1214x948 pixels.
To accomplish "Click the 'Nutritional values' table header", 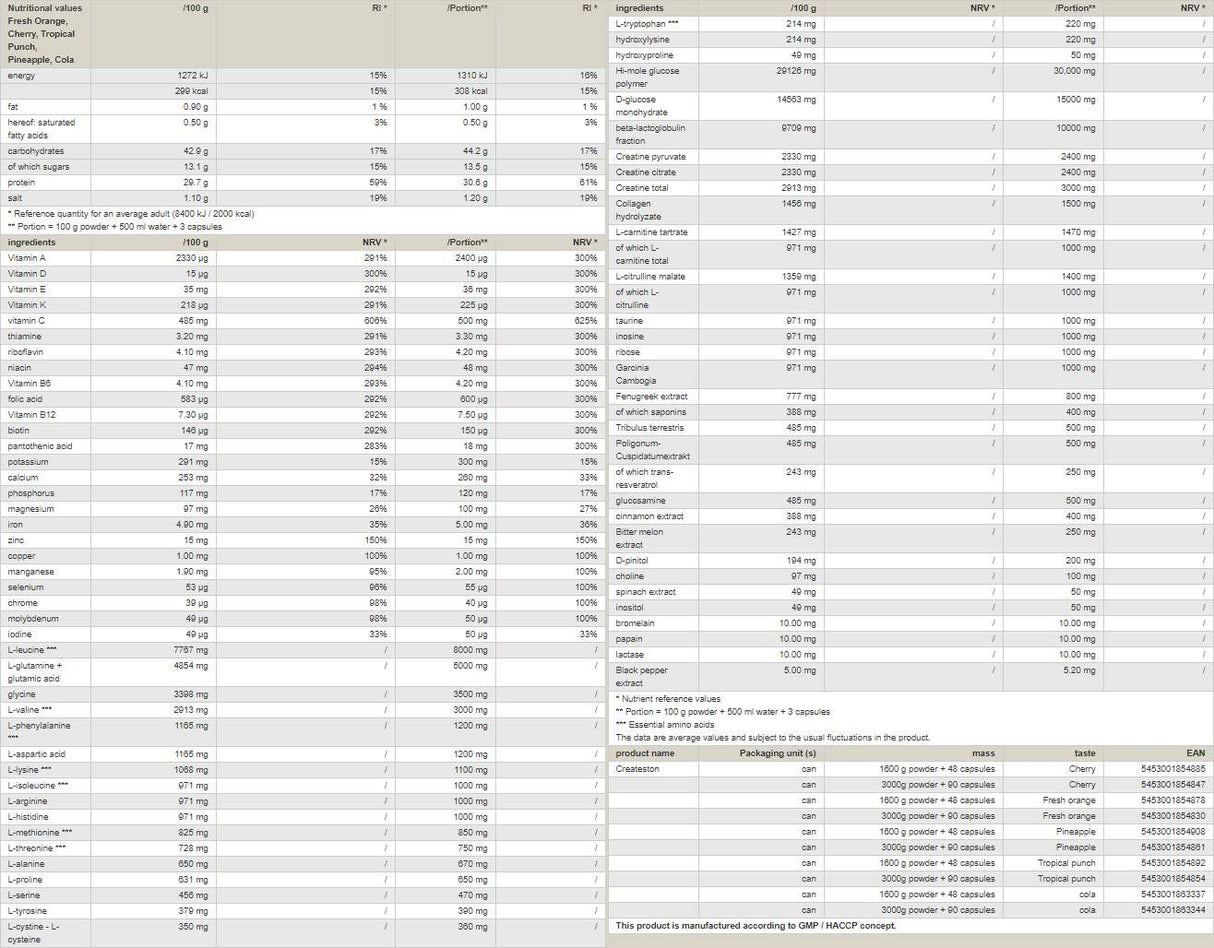I will coord(45,8).
